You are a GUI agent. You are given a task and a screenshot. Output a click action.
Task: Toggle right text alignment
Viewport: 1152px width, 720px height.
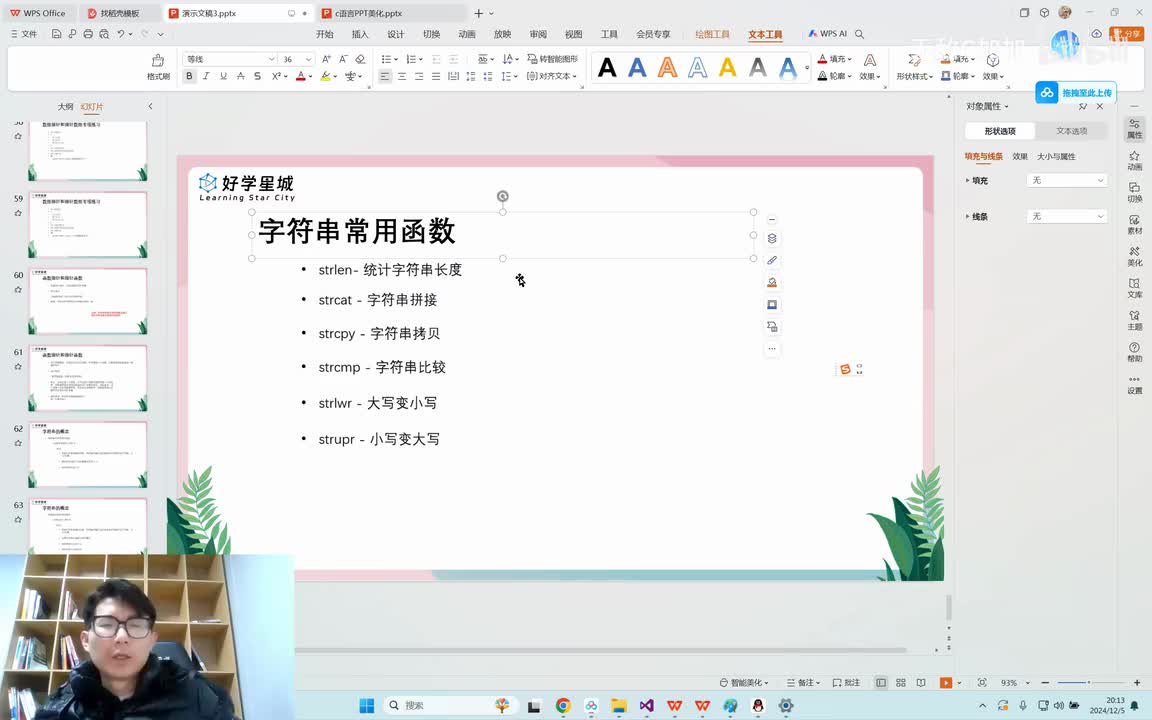tap(419, 76)
